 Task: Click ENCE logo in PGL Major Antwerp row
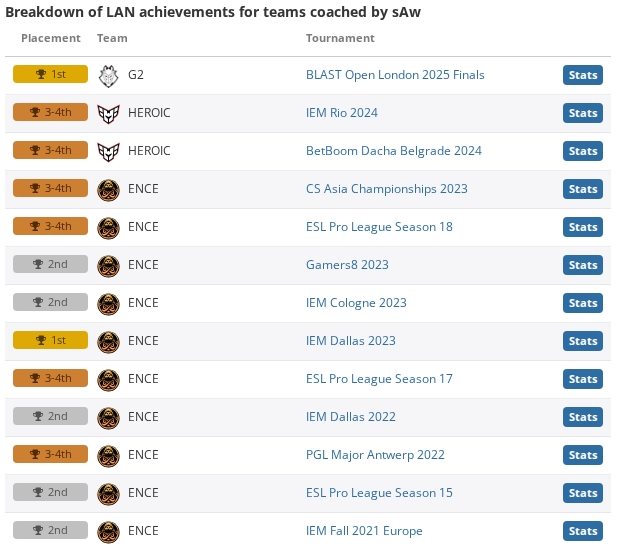click(x=108, y=456)
